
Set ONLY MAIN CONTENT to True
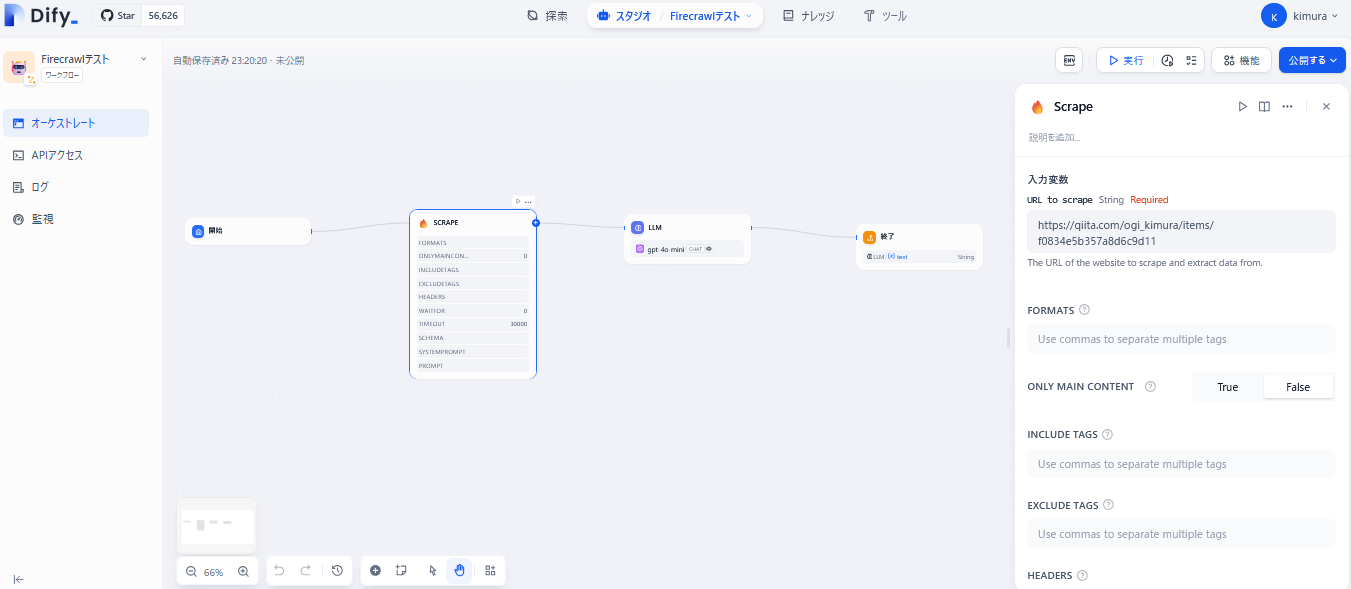click(1227, 387)
